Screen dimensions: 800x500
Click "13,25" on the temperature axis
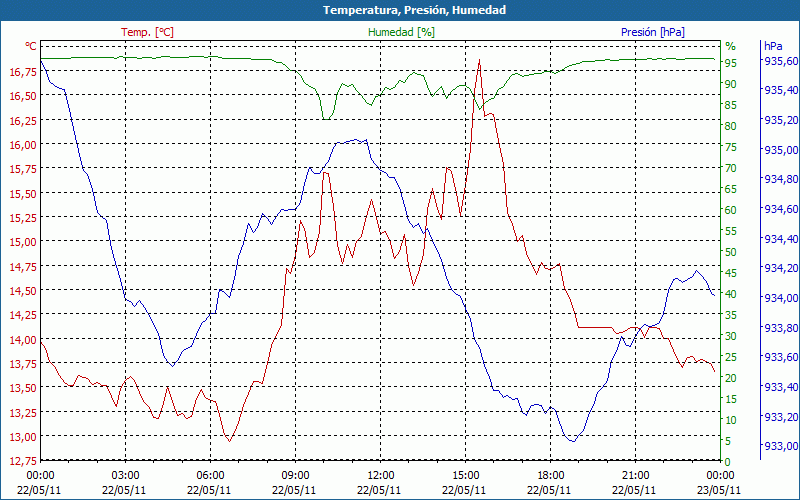click(23, 412)
